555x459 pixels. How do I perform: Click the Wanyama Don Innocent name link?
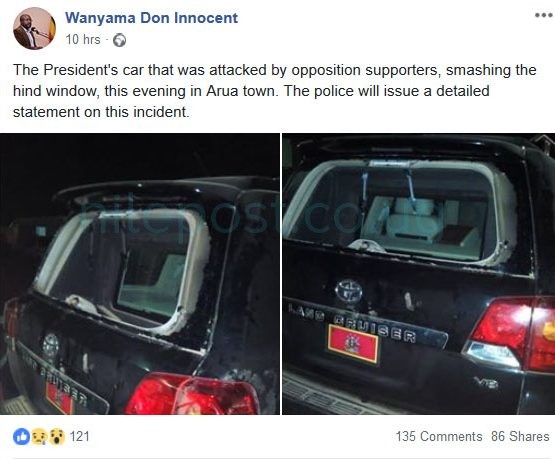151,18
